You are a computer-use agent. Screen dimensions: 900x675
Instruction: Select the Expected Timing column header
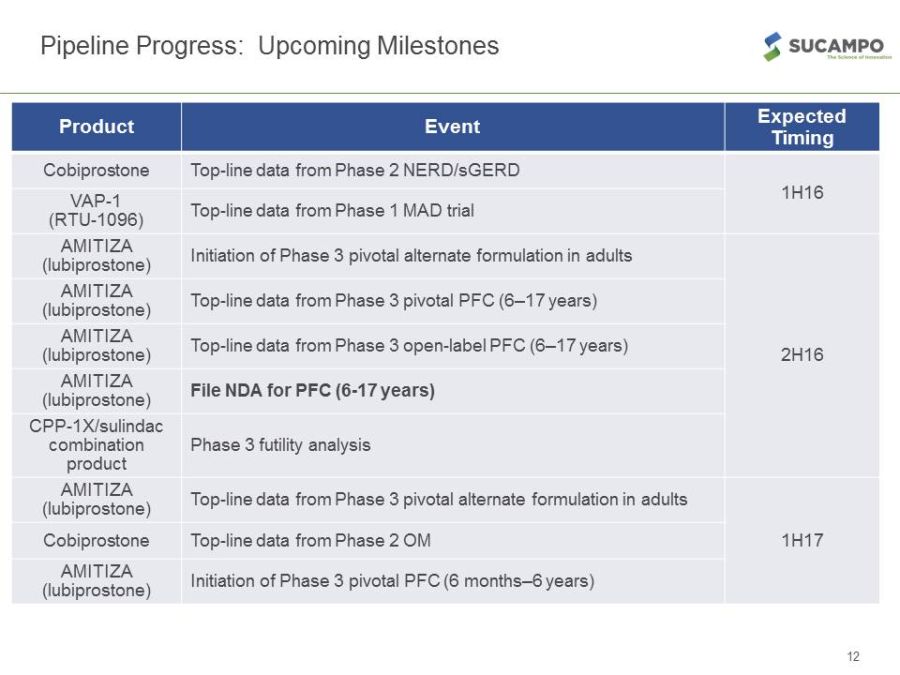[801, 127]
